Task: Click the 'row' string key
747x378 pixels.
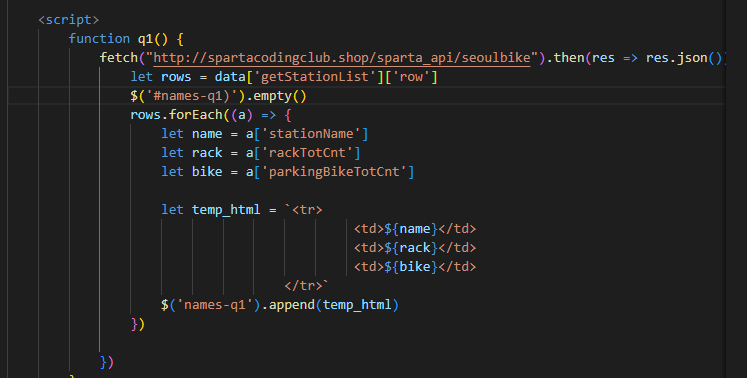Action: point(411,77)
